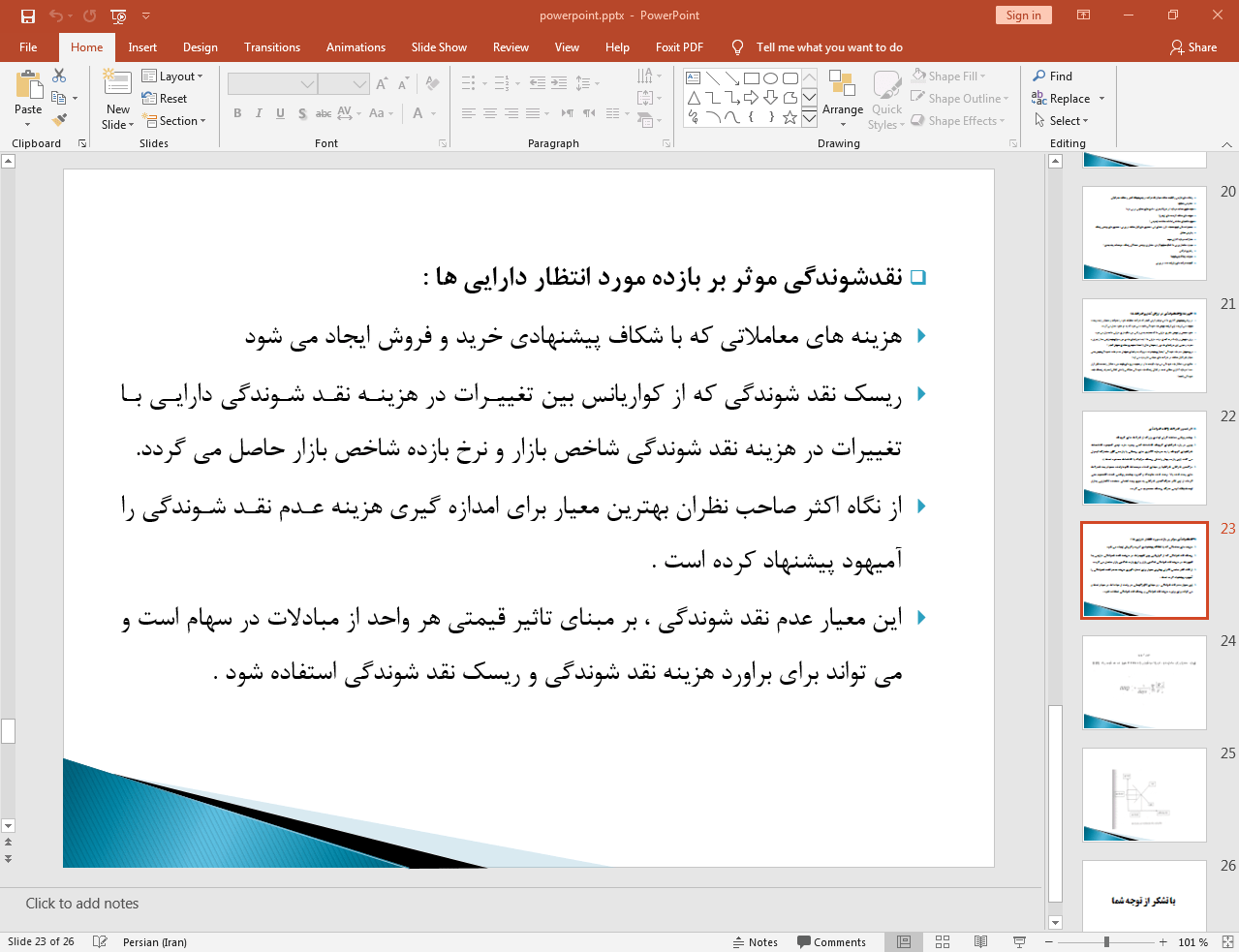Select the star shape in gallery
Screen dimensions: 1239x952
pos(790,117)
